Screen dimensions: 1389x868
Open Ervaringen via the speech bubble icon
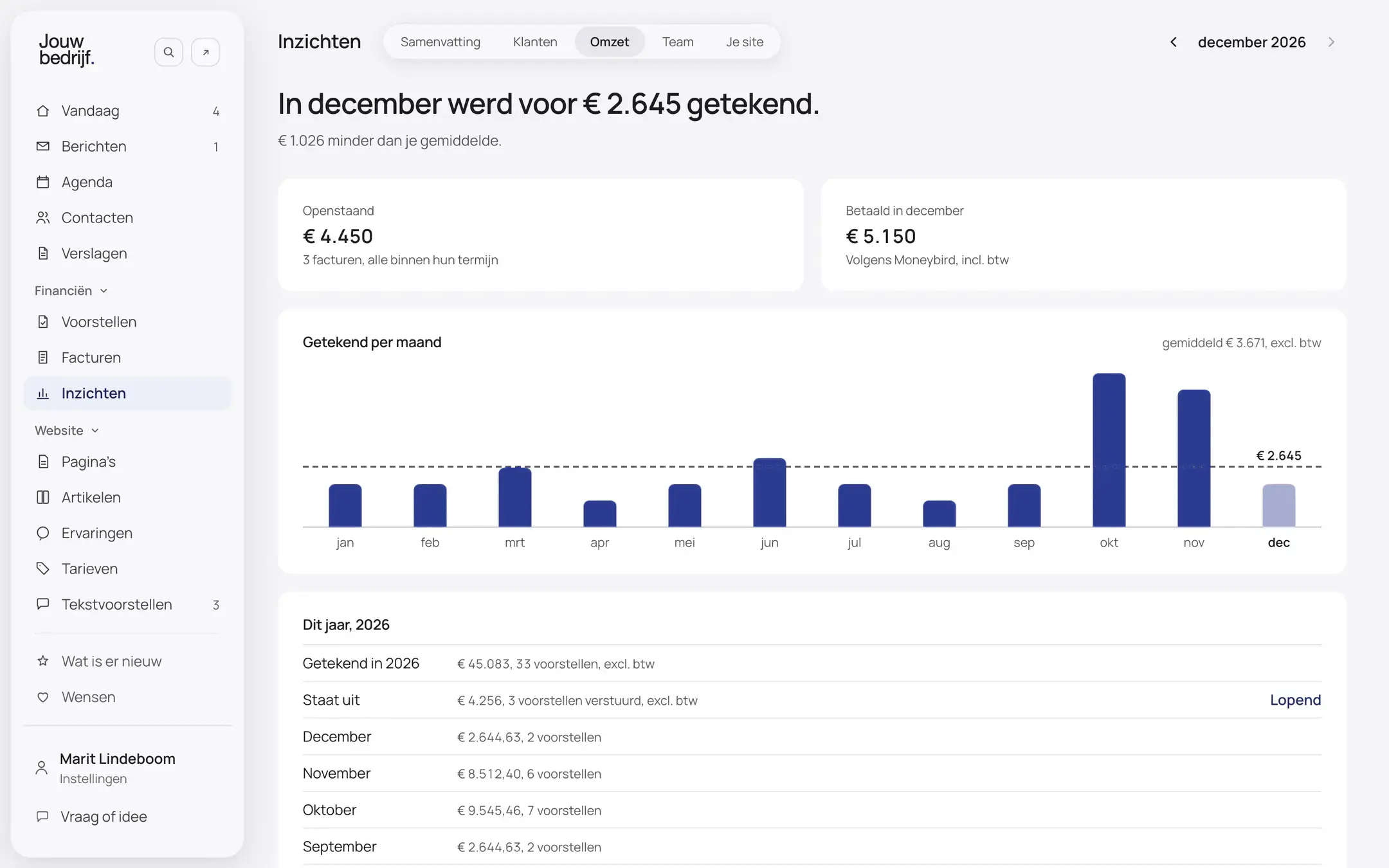(43, 533)
